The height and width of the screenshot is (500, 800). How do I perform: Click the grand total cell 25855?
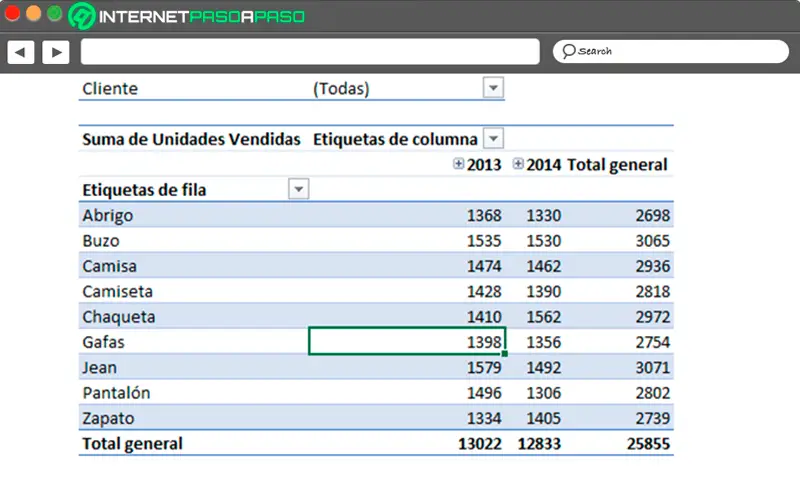point(646,443)
